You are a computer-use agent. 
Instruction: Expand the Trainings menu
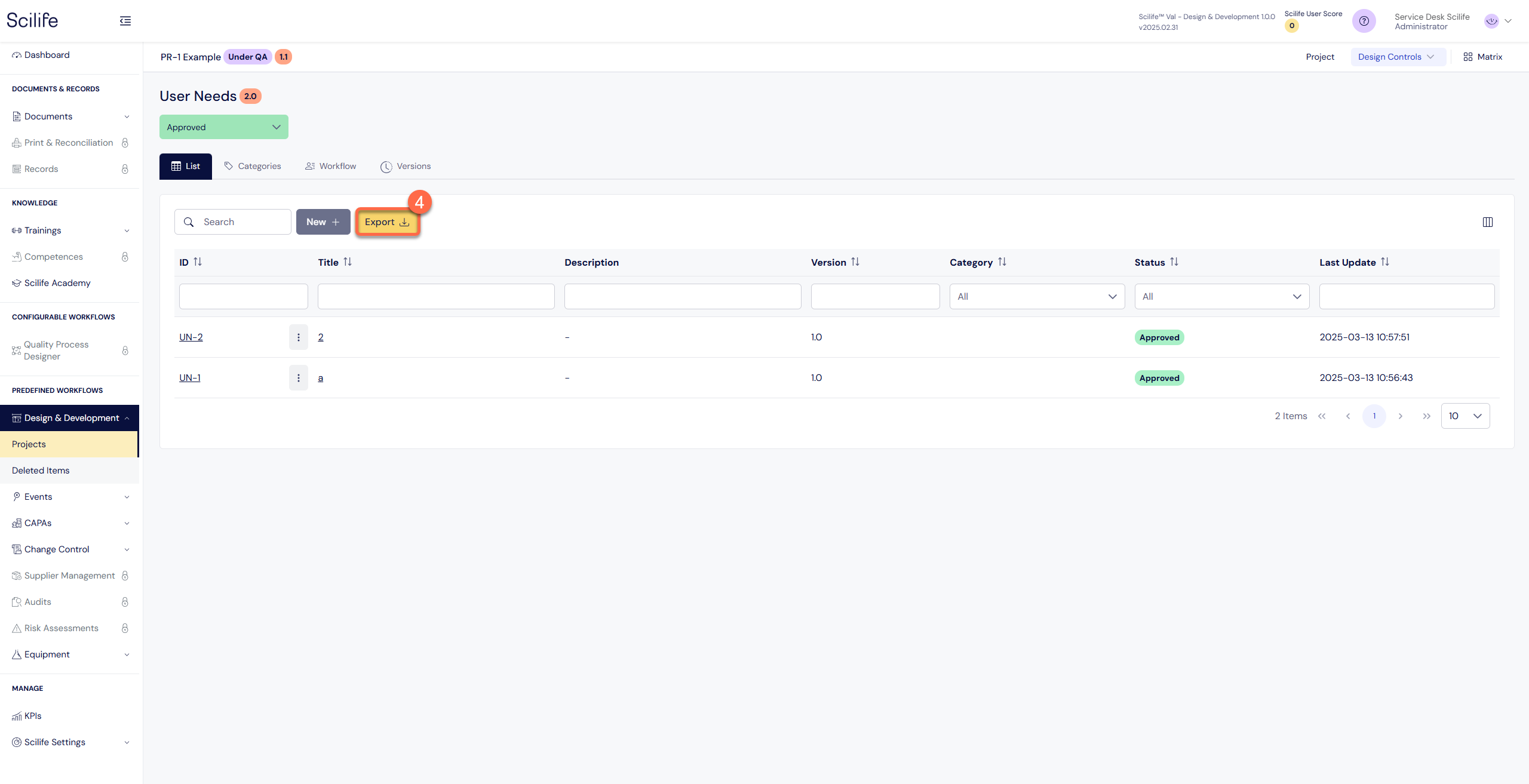pos(70,230)
